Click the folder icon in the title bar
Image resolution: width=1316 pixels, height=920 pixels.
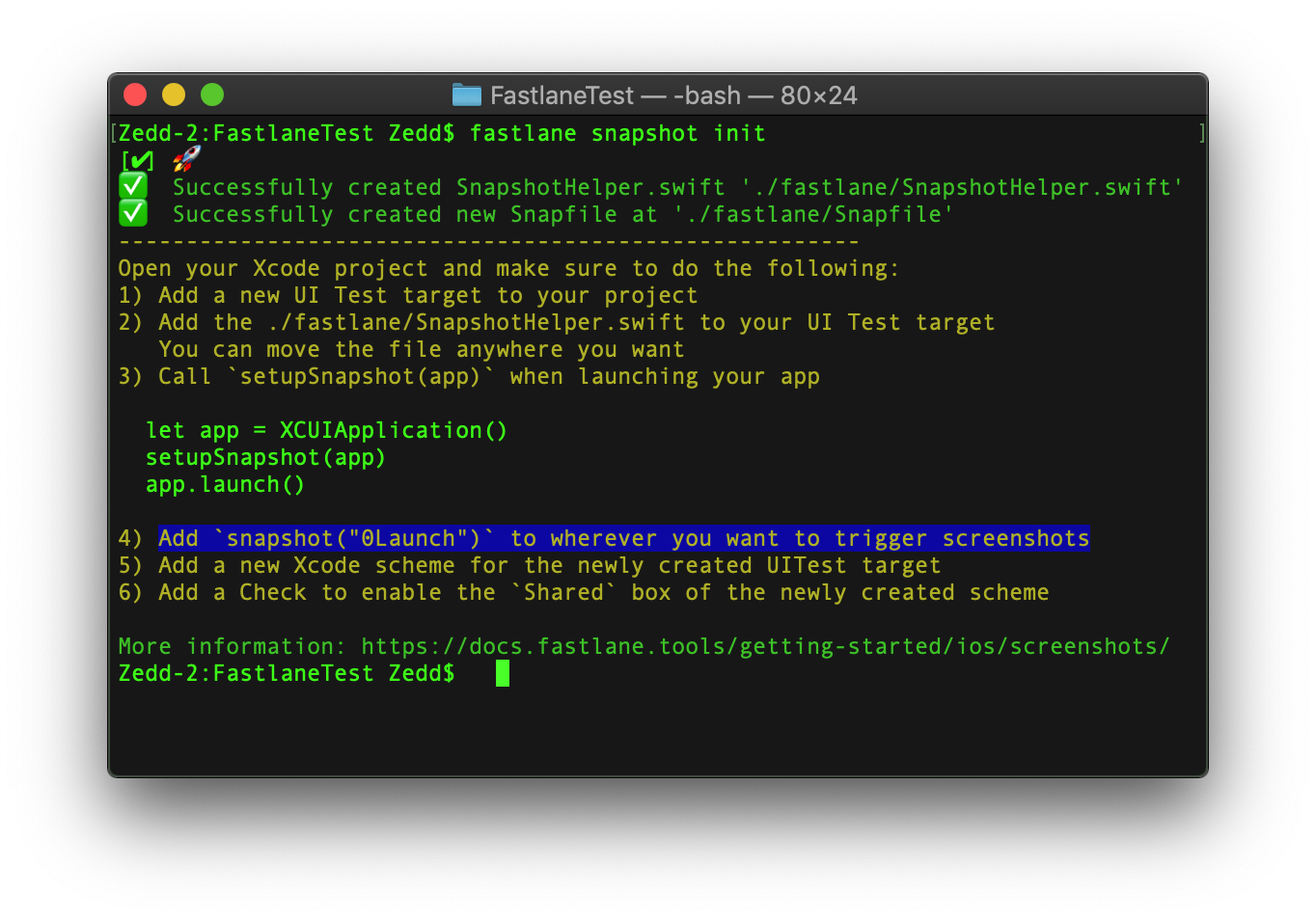point(467,95)
